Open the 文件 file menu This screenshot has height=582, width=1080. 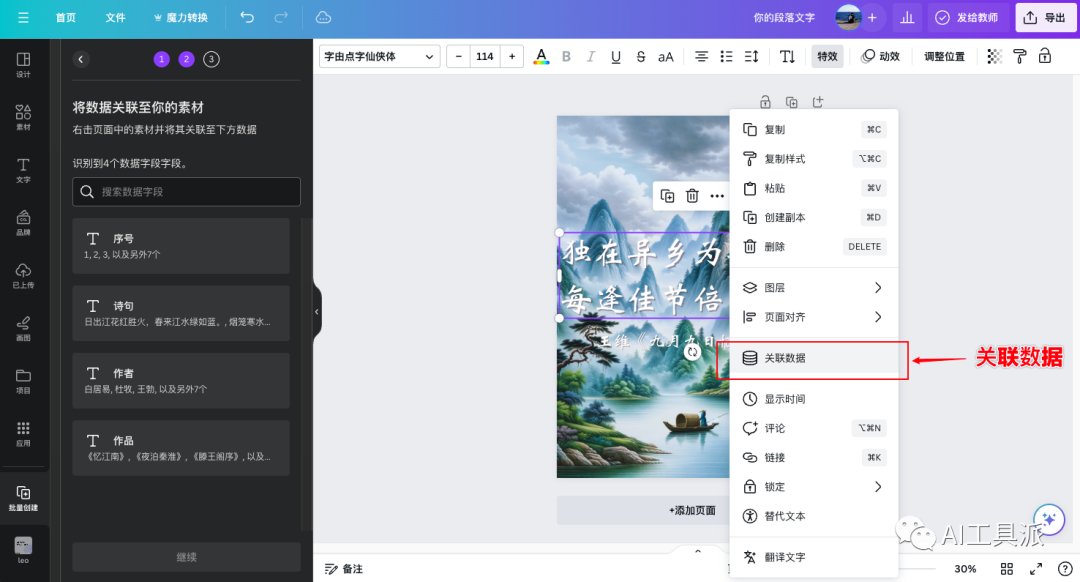coord(116,18)
